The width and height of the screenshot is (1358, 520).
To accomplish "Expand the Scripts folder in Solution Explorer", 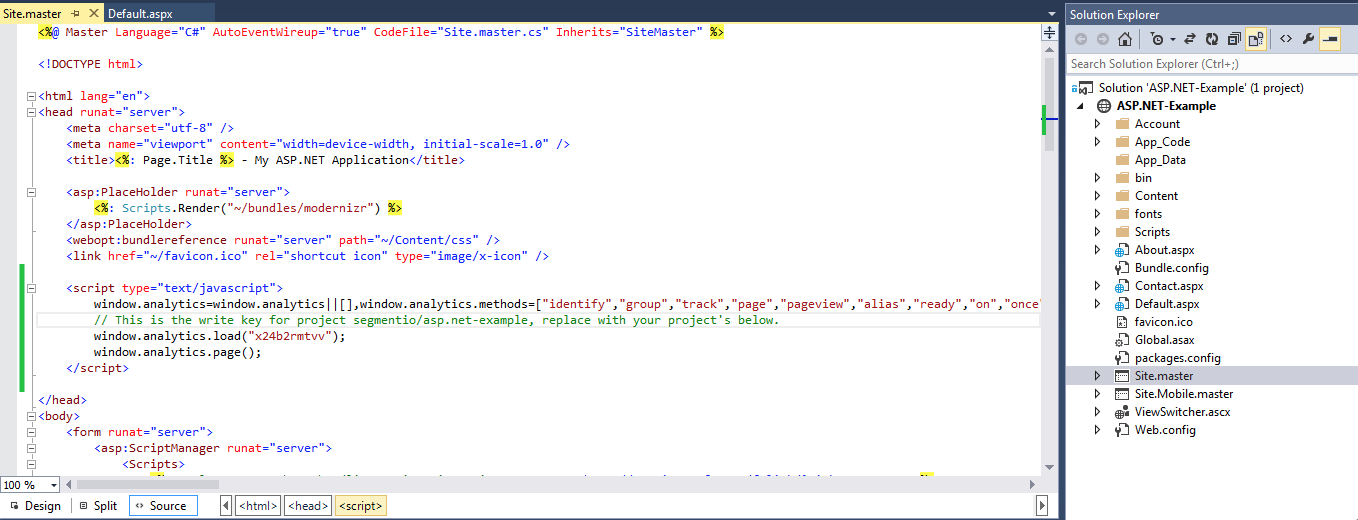I will coord(1098,232).
